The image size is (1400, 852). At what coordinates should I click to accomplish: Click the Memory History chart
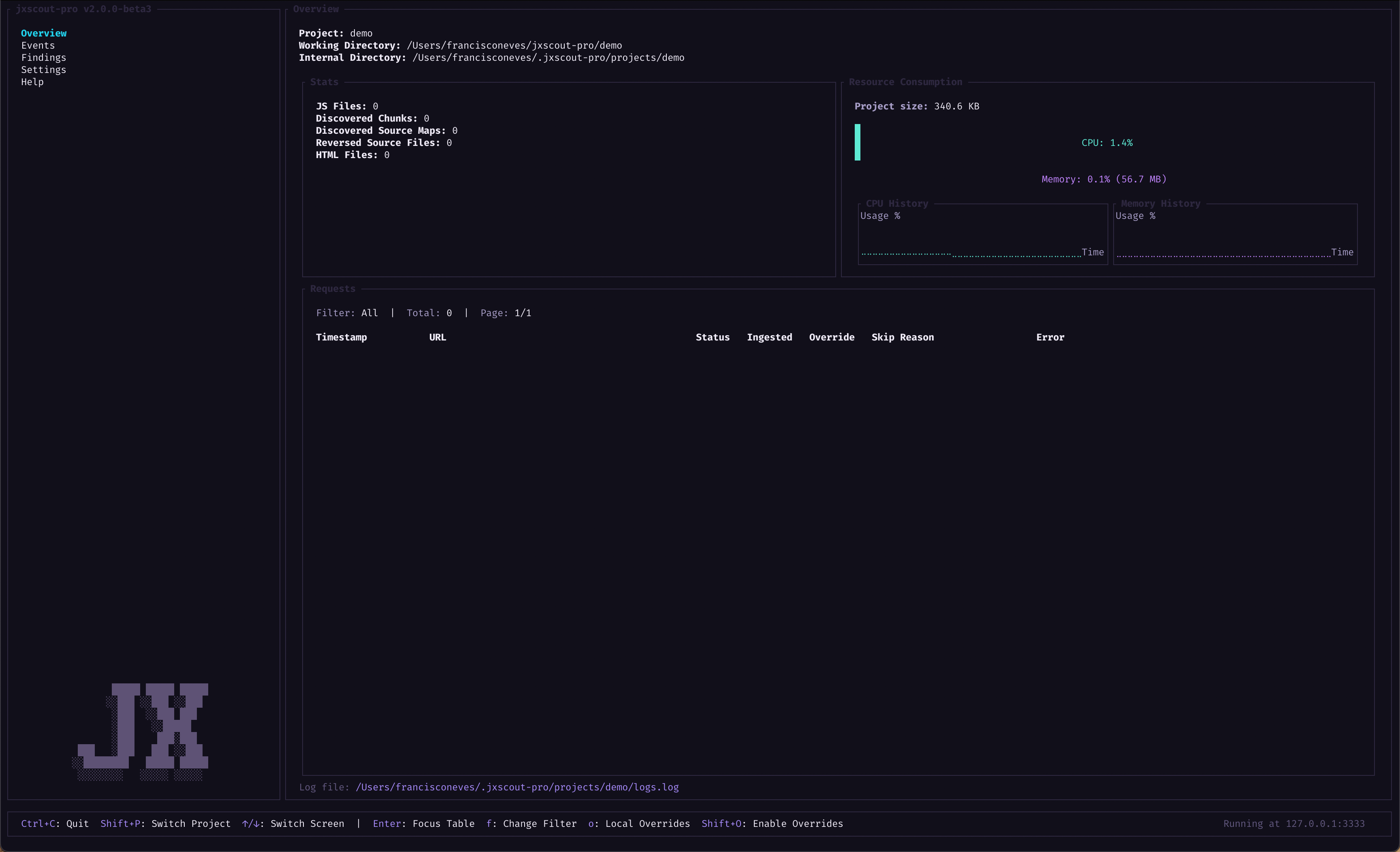[x=1235, y=234]
